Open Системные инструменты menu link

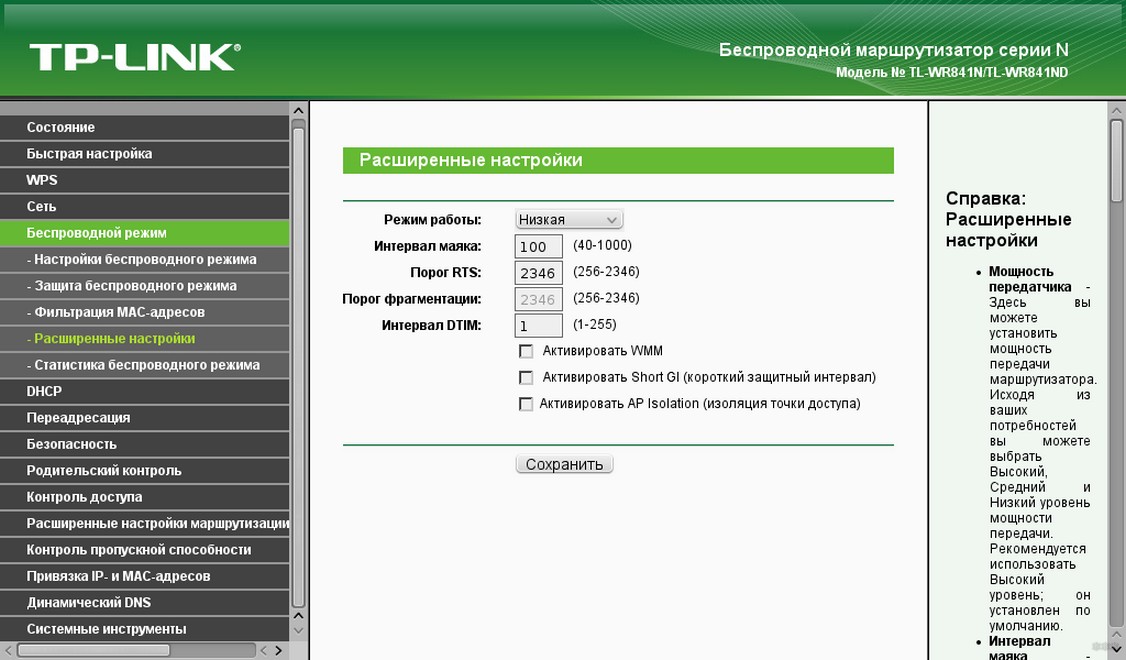tap(106, 629)
